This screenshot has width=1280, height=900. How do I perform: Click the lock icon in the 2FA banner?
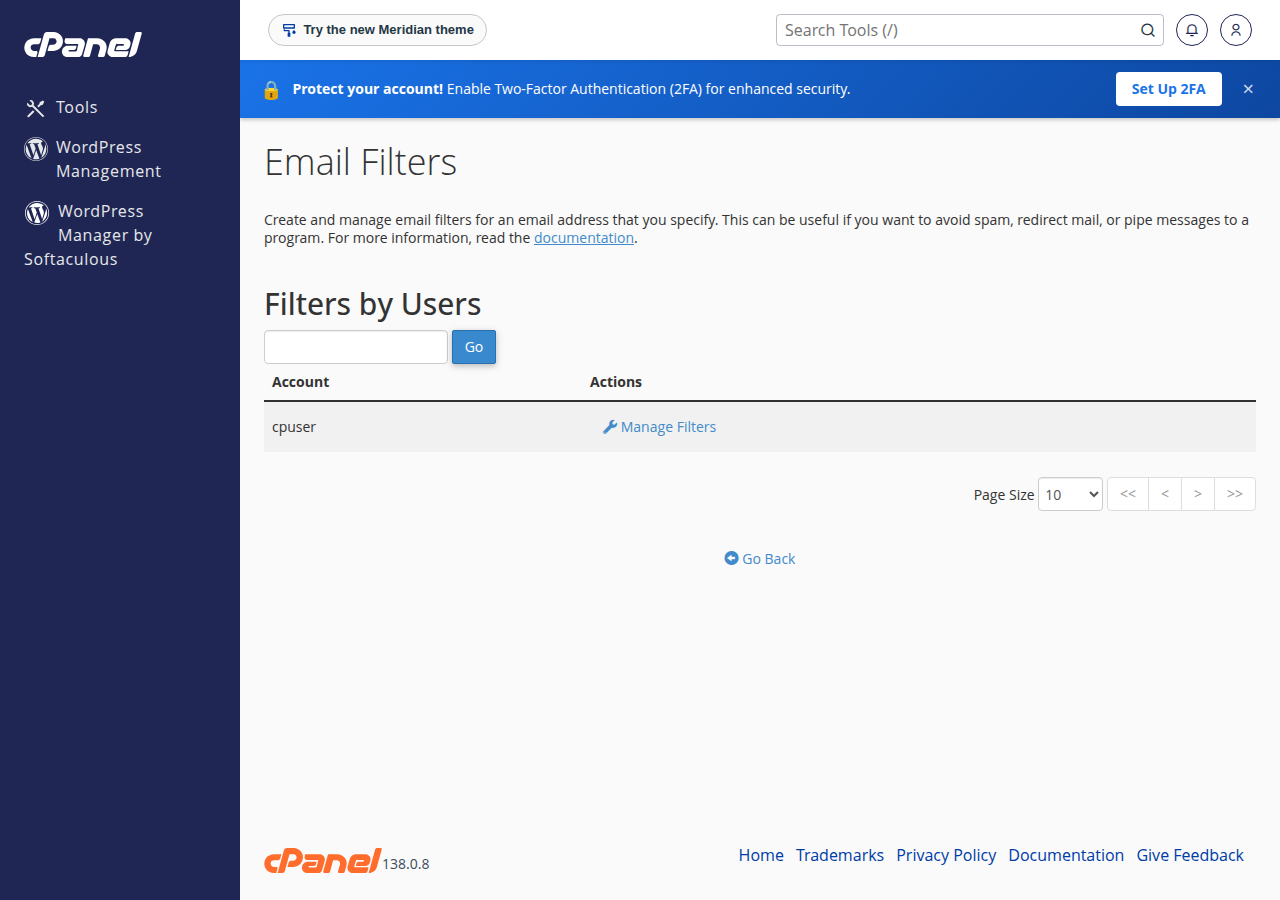[x=271, y=90]
